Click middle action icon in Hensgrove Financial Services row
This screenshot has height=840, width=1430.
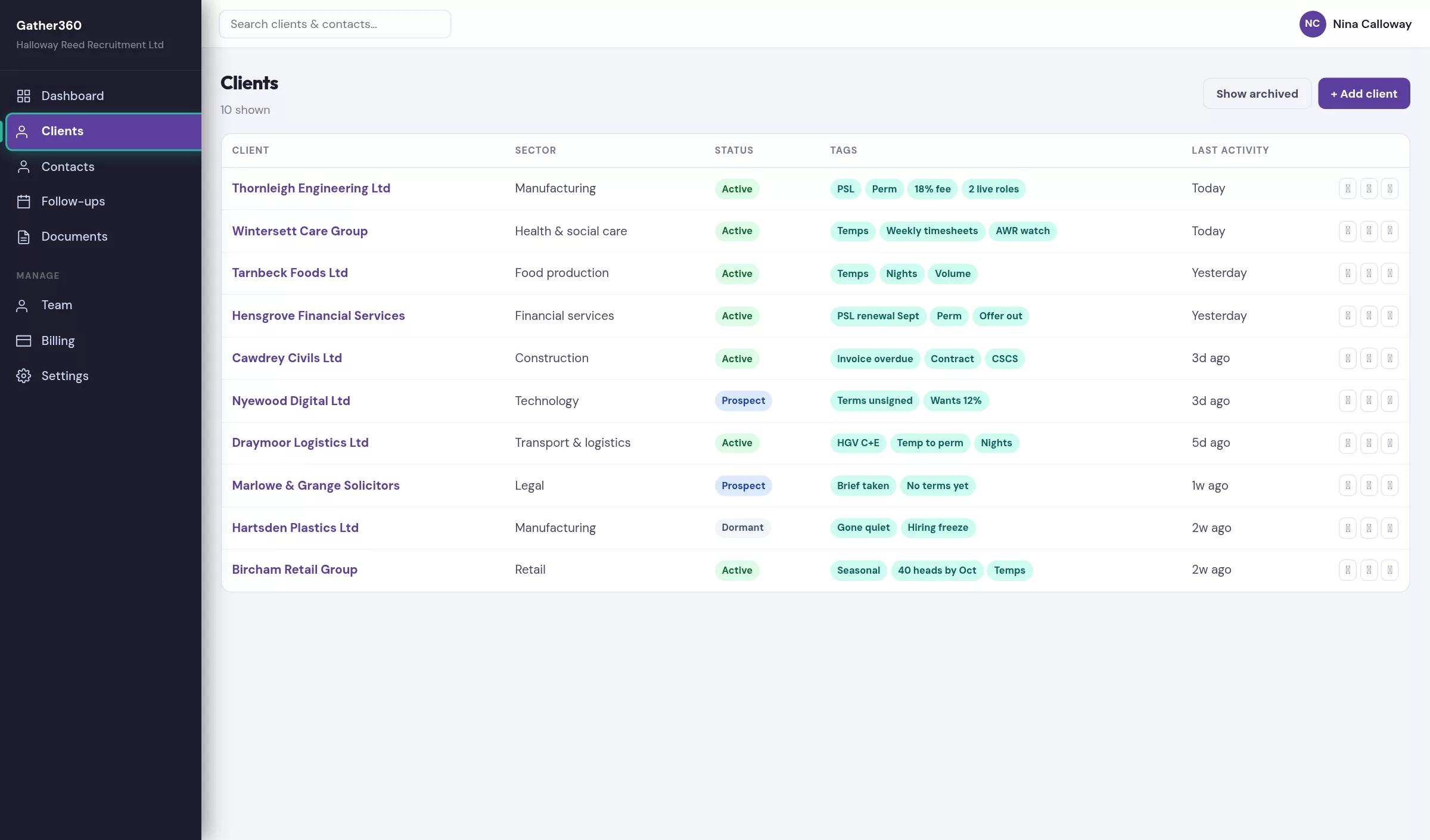[x=1369, y=316]
